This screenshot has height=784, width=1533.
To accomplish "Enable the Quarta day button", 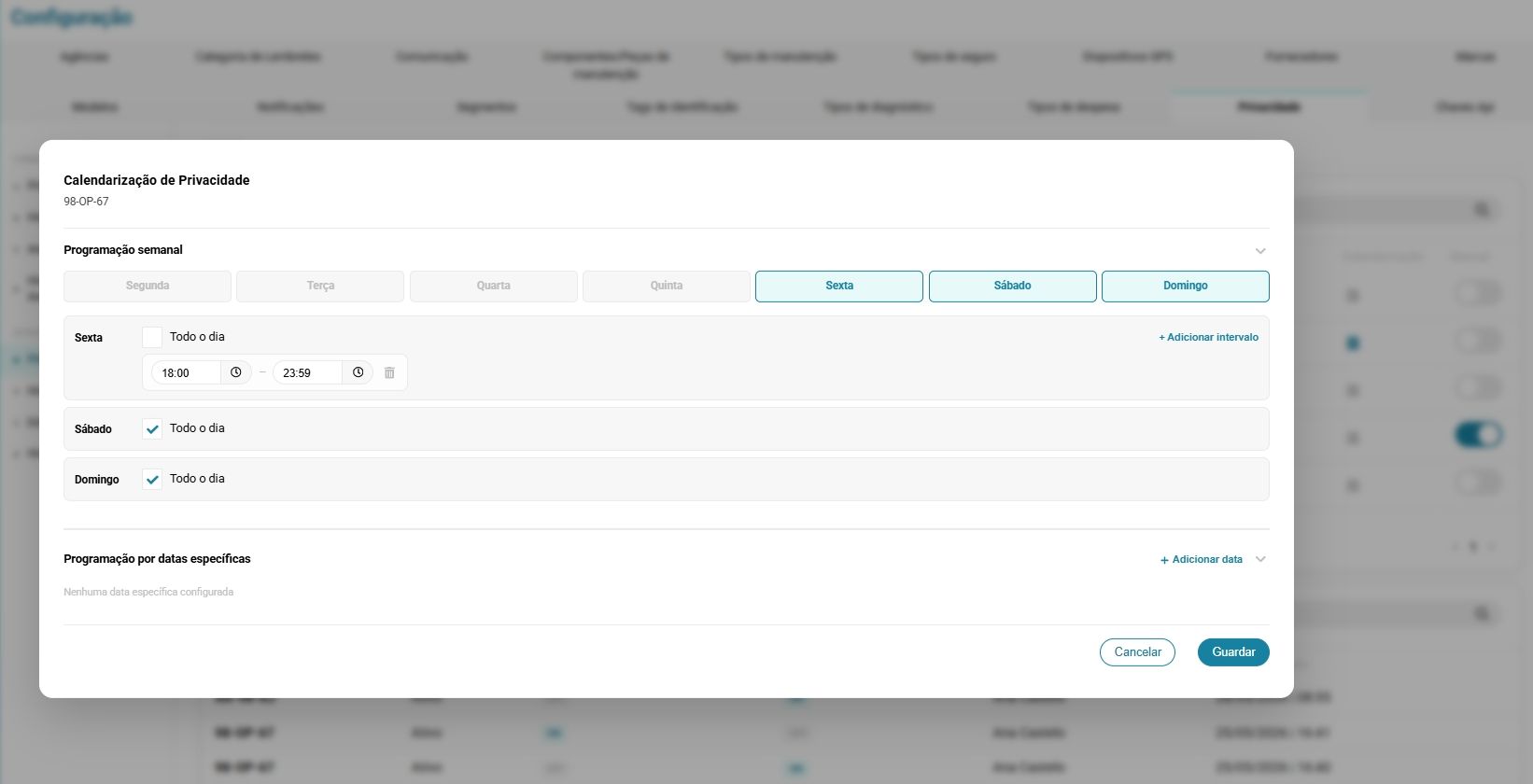I will point(493,286).
